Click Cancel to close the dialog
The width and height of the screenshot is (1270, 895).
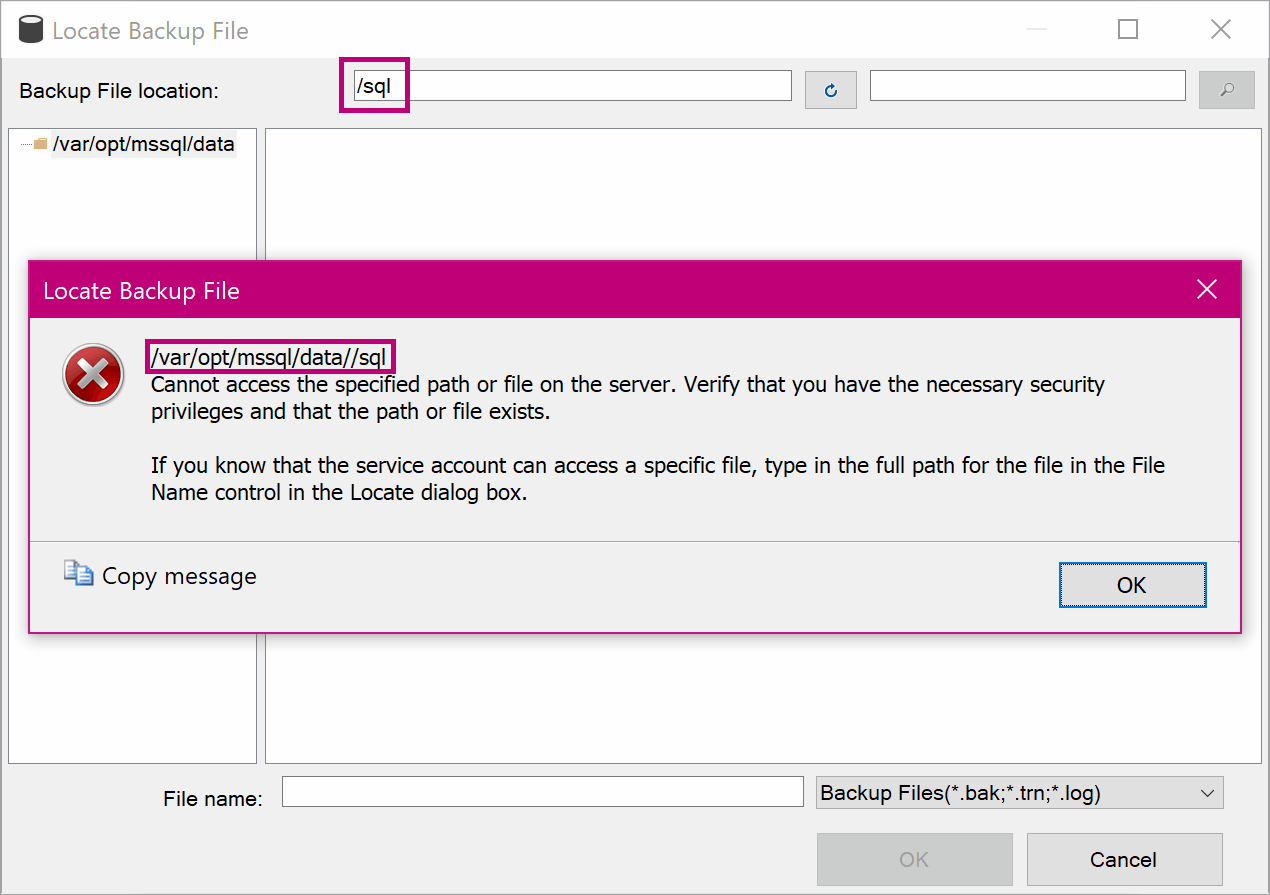tap(1124, 859)
